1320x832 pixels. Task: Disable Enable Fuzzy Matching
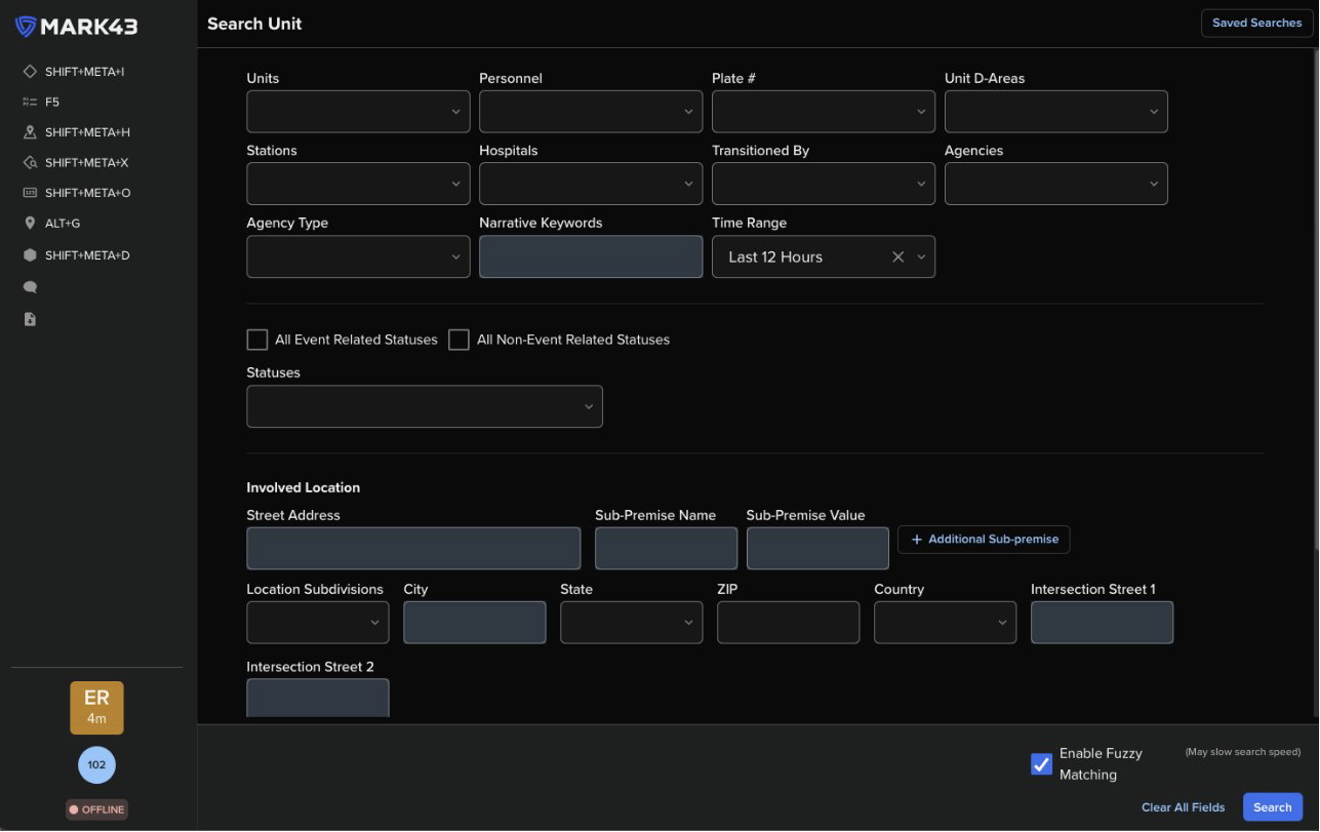click(1040, 764)
